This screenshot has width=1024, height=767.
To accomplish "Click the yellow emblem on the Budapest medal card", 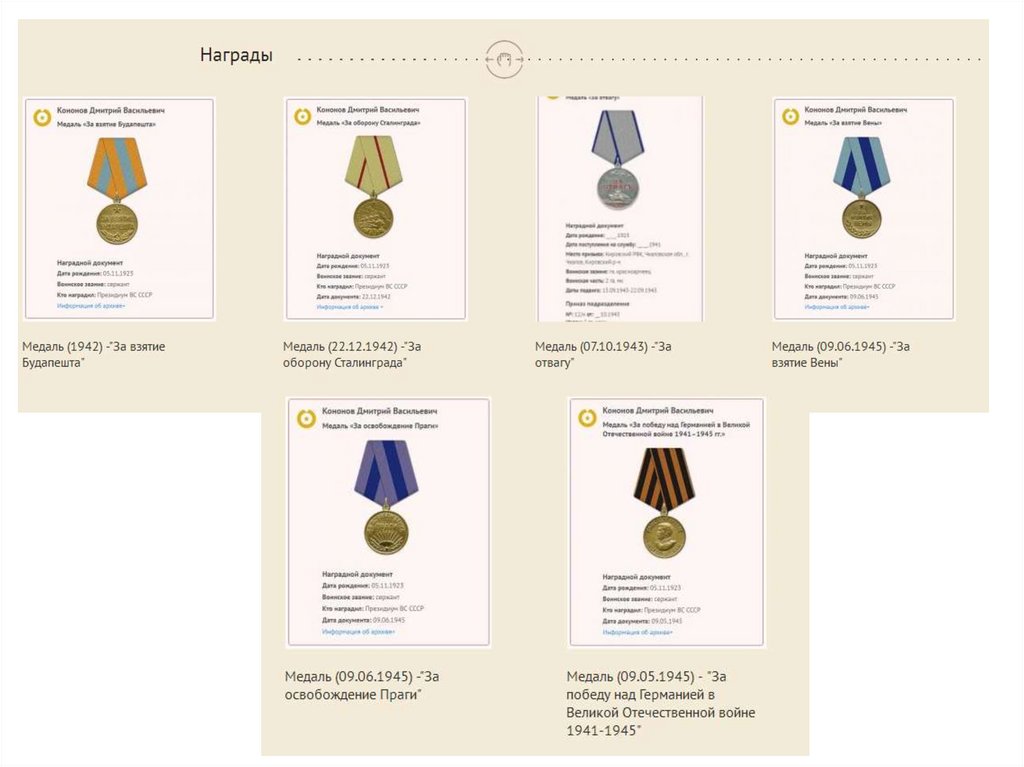I will [x=42, y=117].
